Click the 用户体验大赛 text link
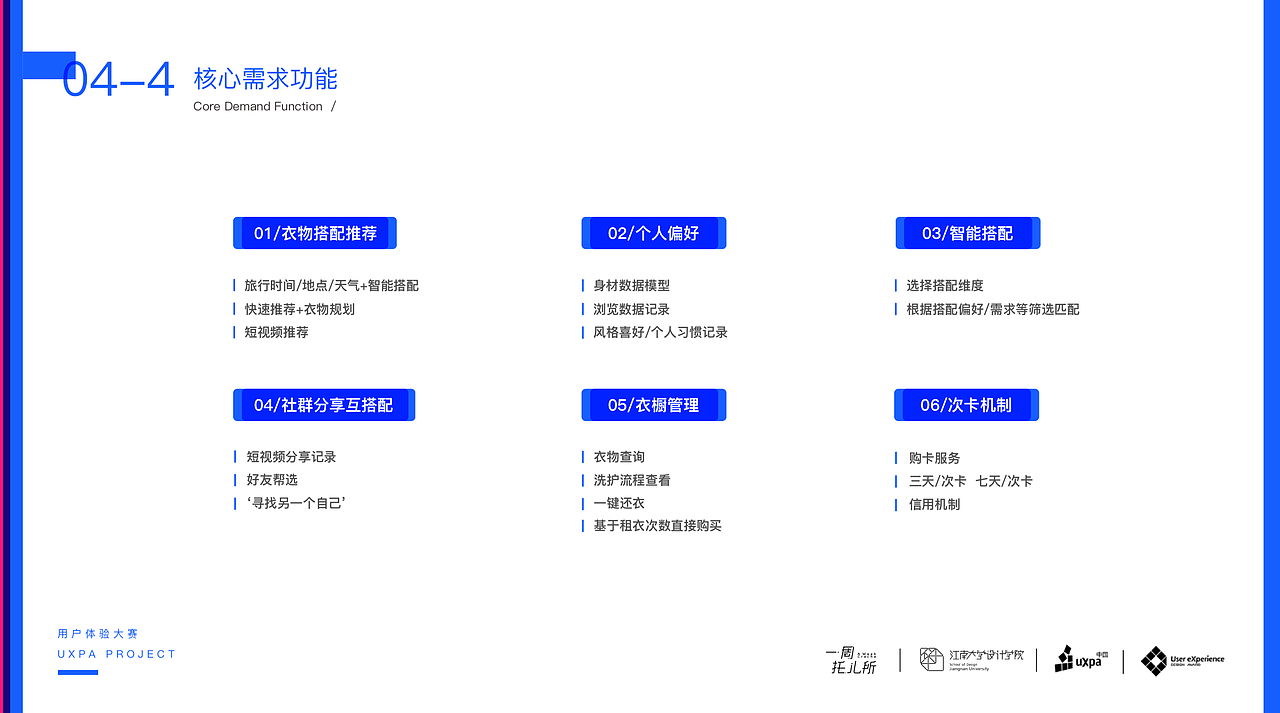 tap(96, 633)
